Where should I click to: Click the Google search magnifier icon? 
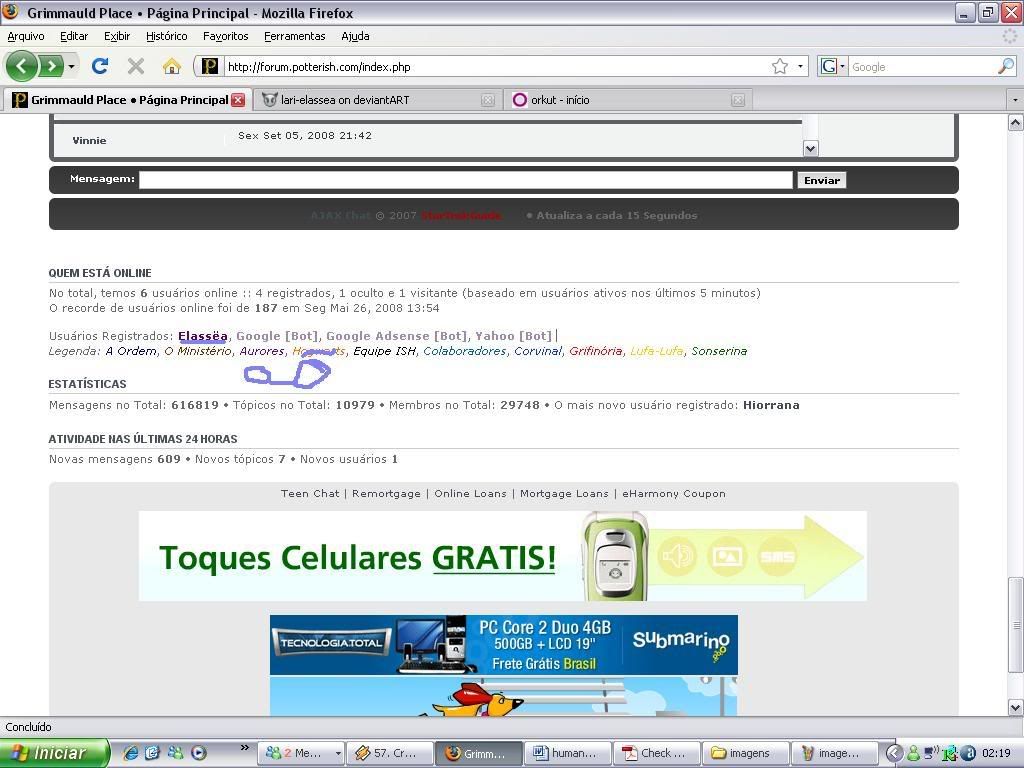[1005, 67]
